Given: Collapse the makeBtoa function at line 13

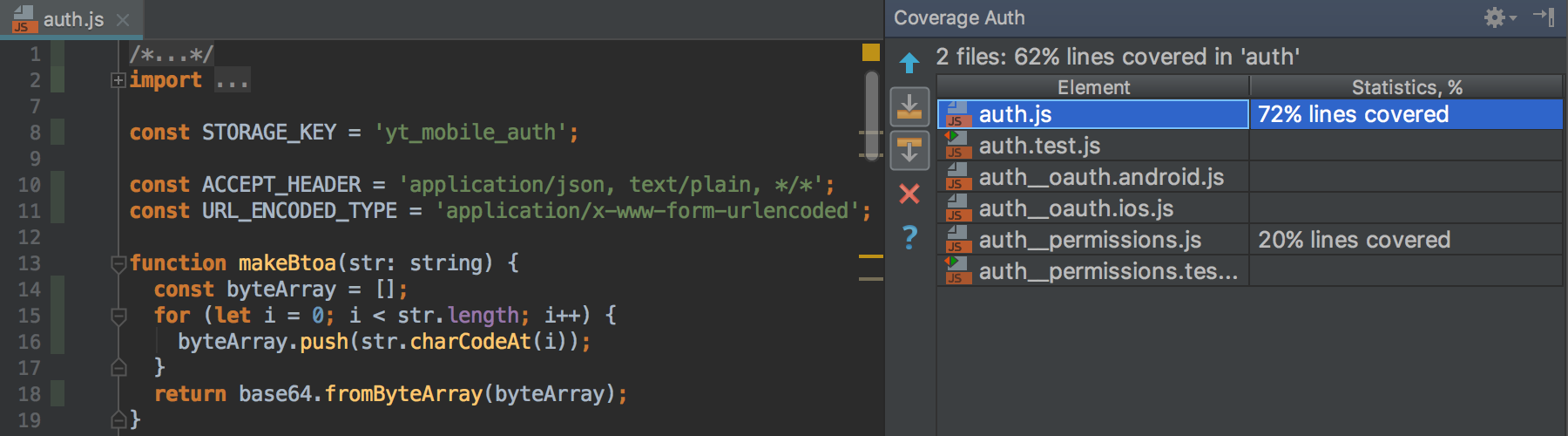Looking at the screenshot, I should pos(118,263).
